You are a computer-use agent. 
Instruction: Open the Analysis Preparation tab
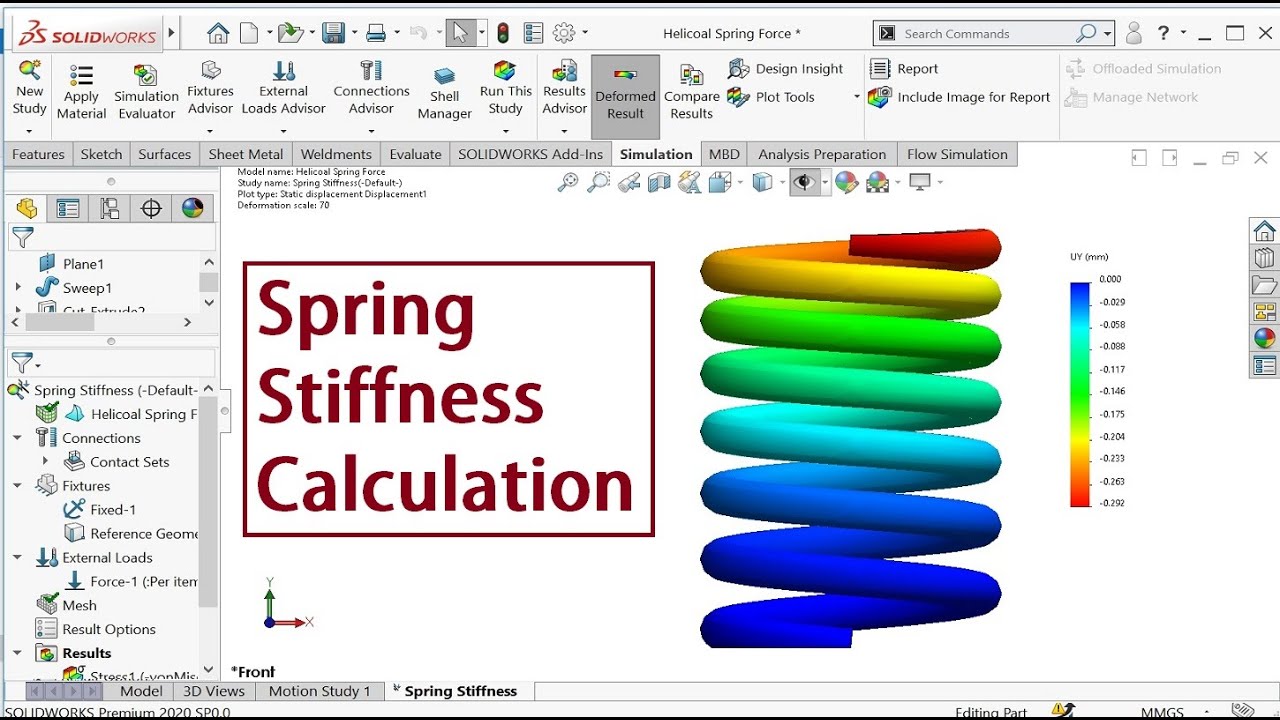822,154
